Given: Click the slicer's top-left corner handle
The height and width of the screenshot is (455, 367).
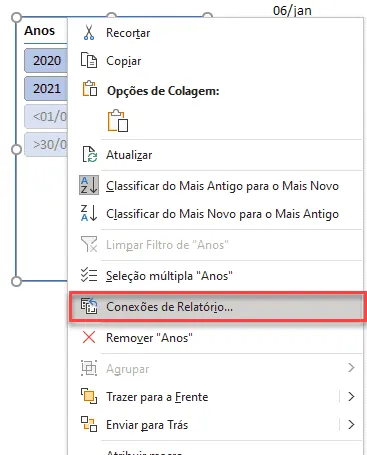Looking at the screenshot, I should 16,17.
